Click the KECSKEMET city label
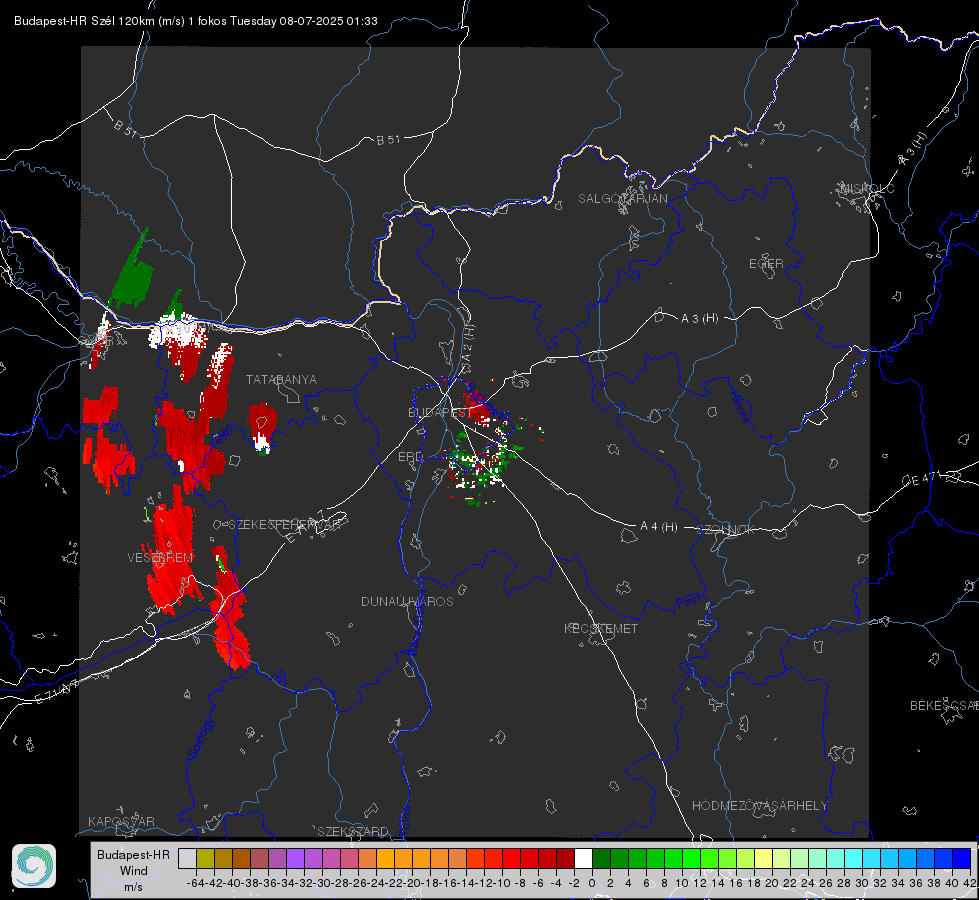Image resolution: width=979 pixels, height=900 pixels. [601, 629]
